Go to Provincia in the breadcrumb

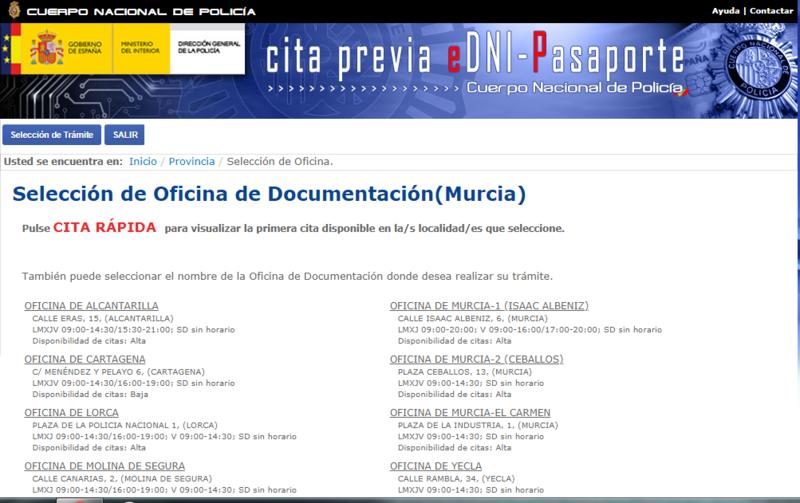pos(192,162)
